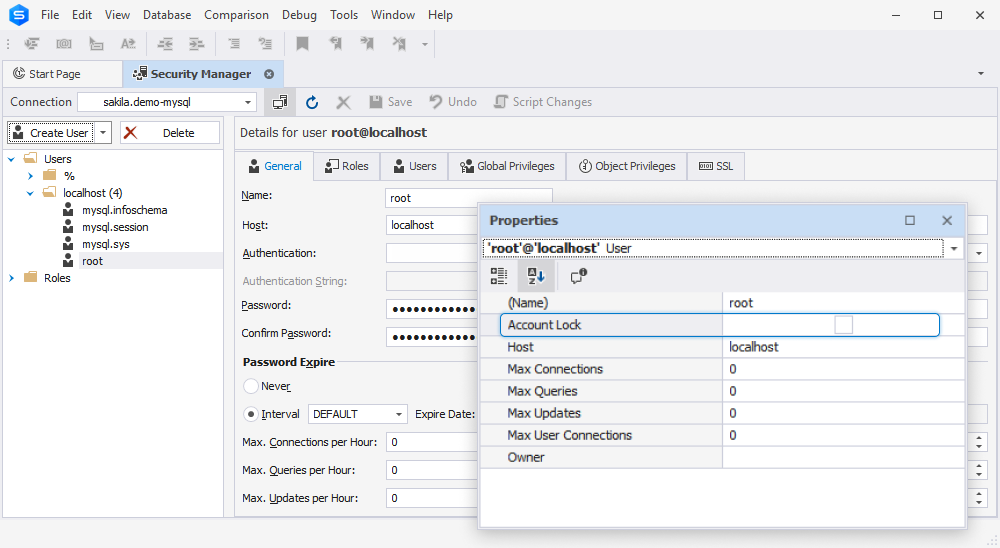1000x548 pixels.
Task: Click the complete word (A) icon
Action: (x=128, y=44)
